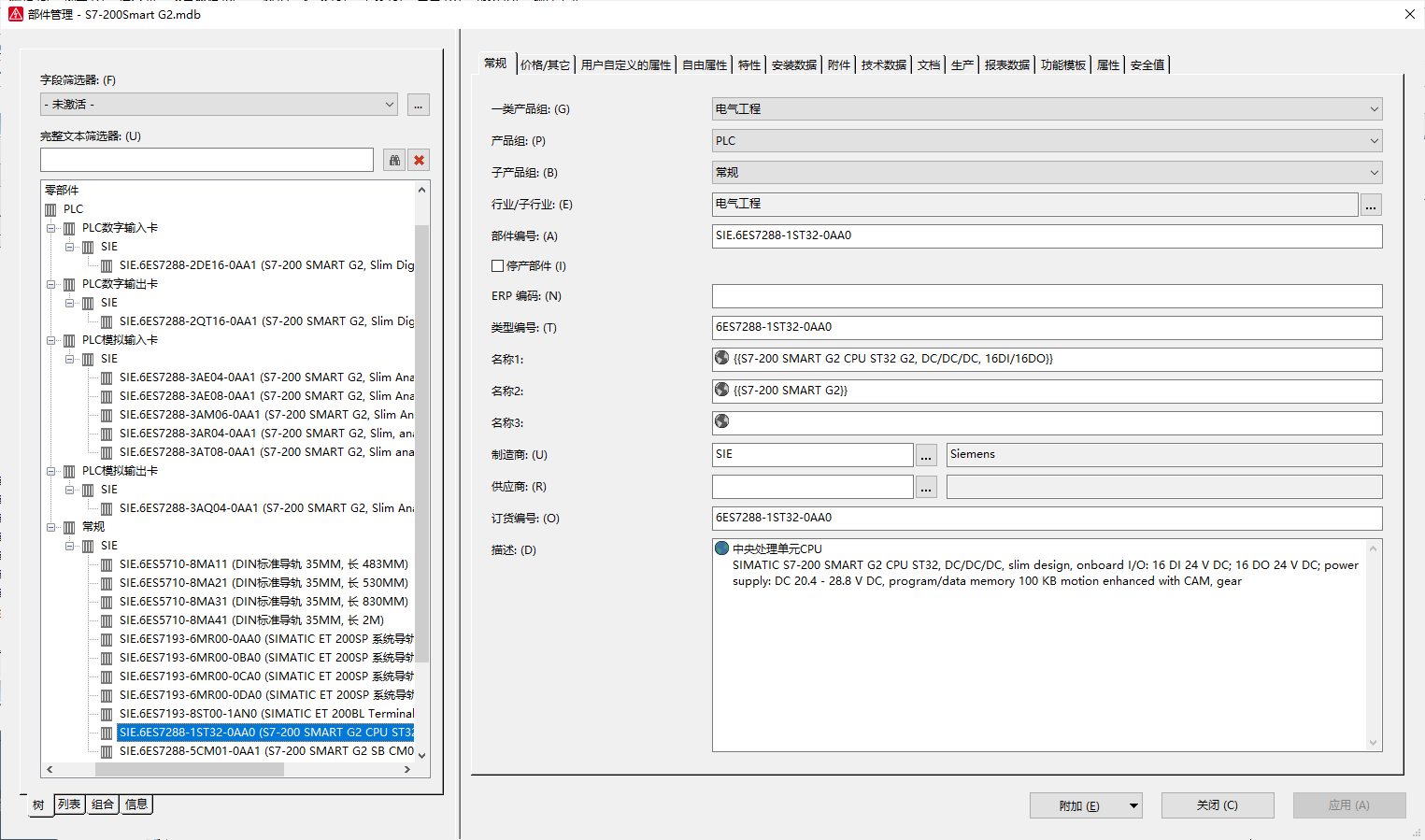Click the binoculars search filter button
Image resolution: width=1425 pixels, height=840 pixels.
click(x=394, y=160)
